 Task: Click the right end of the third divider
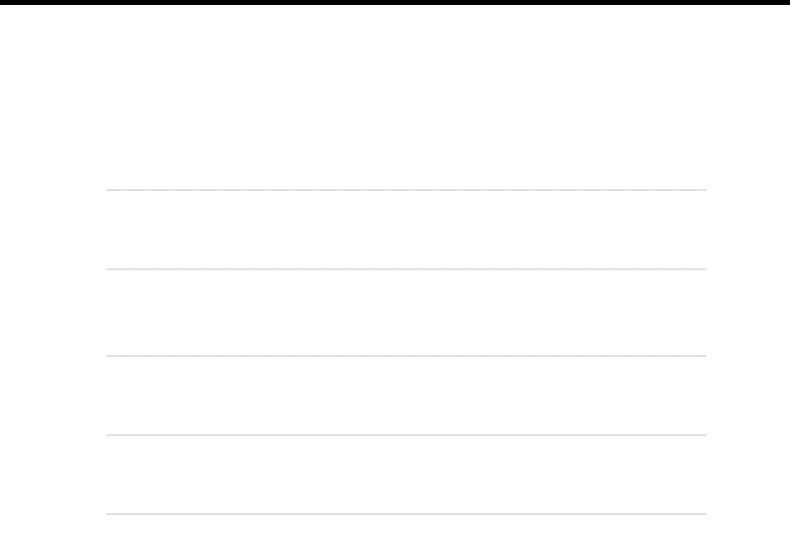pyautogui.click(x=705, y=356)
